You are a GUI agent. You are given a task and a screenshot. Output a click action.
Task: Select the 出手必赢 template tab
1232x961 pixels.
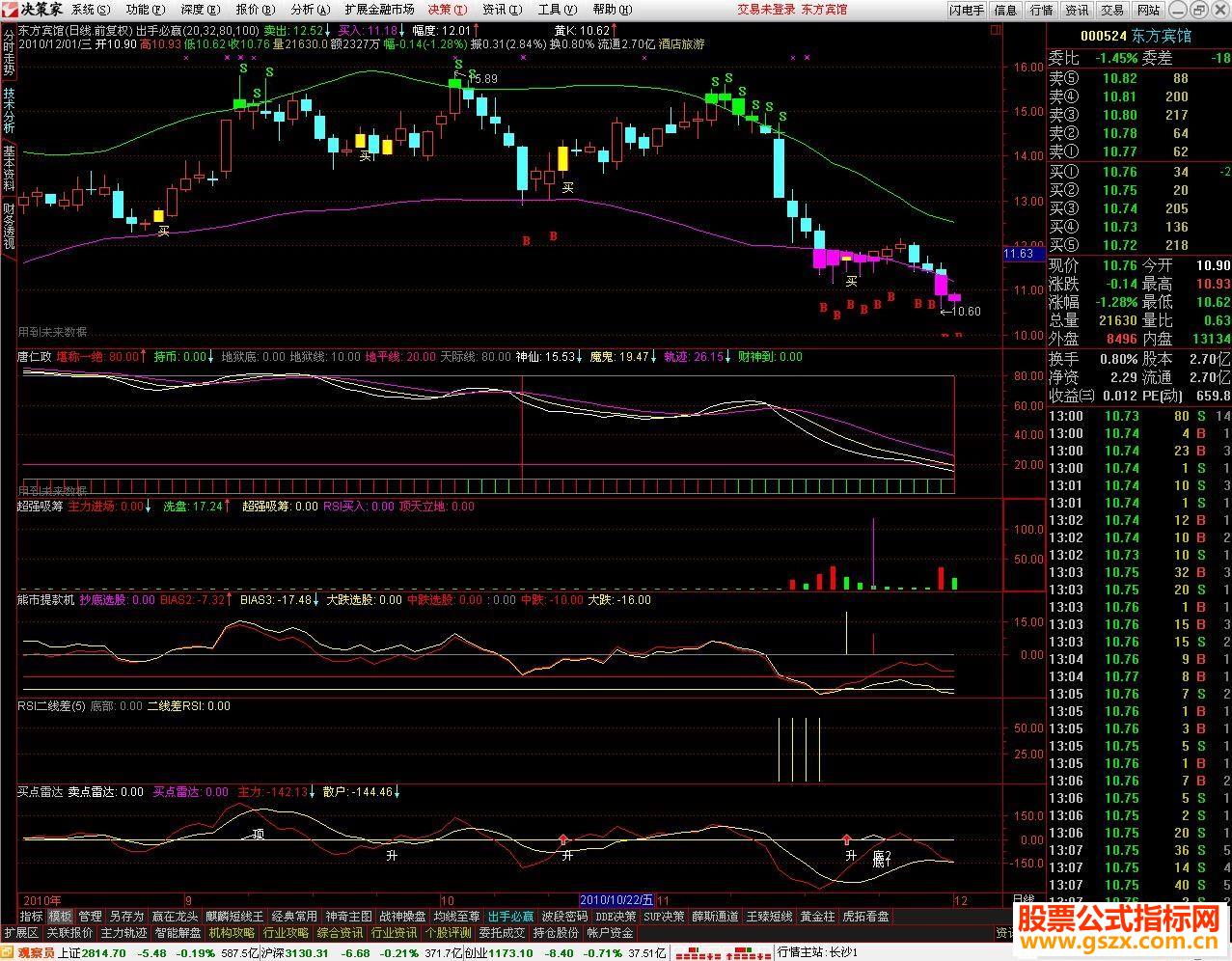510,916
